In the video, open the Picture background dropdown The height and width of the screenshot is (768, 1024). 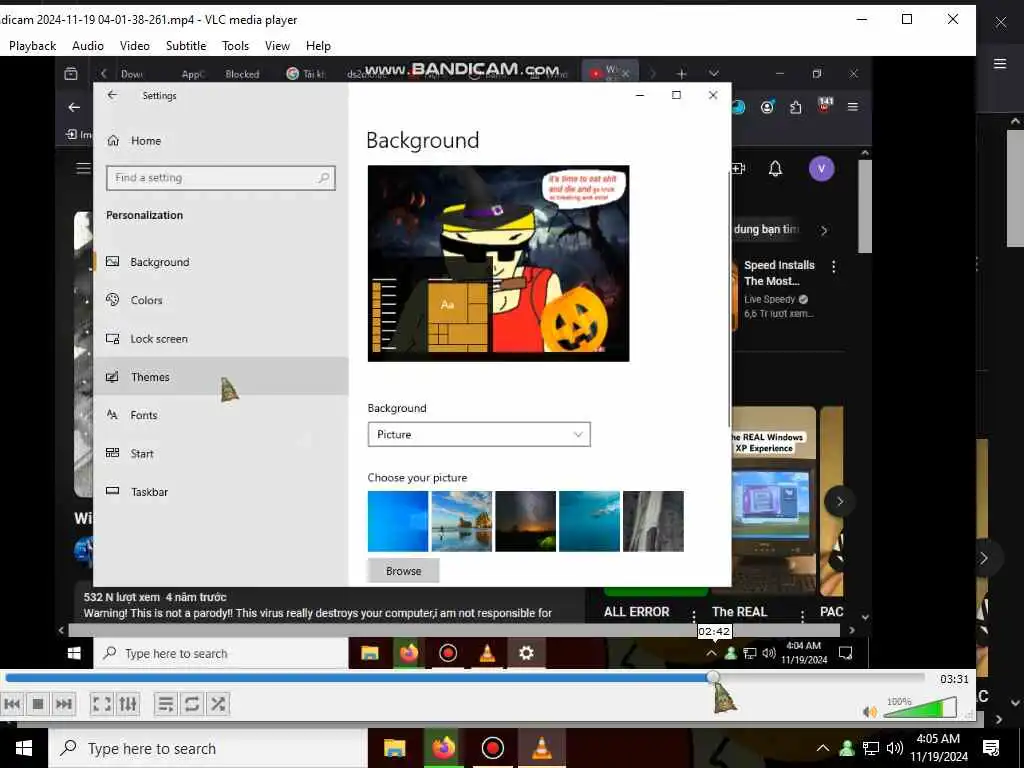pyautogui.click(x=479, y=434)
